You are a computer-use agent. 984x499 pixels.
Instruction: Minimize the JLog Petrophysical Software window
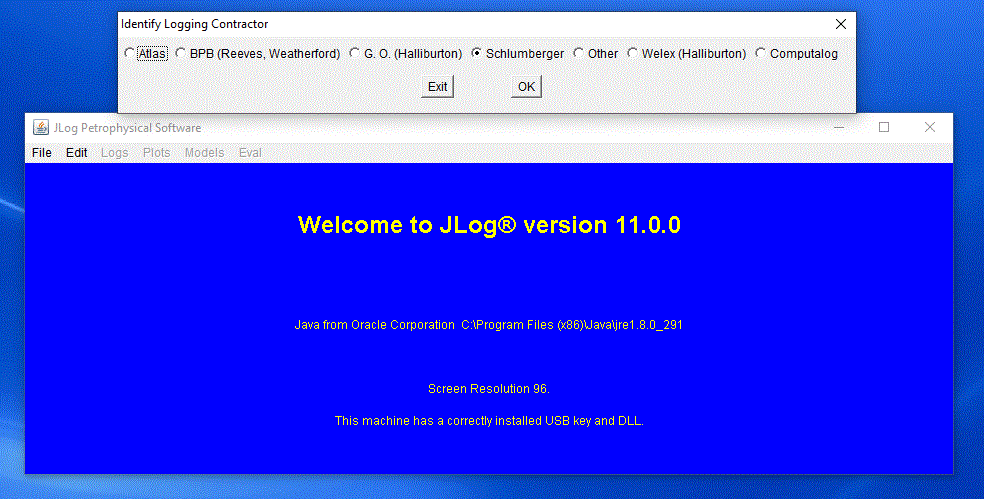[x=839, y=128]
